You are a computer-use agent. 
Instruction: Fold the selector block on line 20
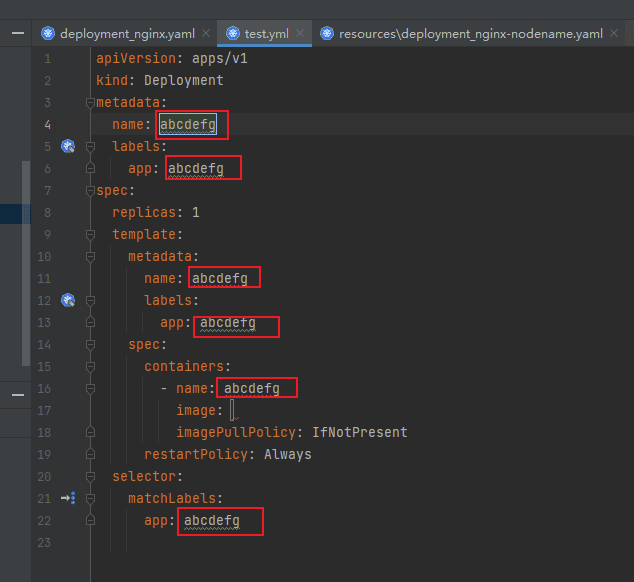click(x=90, y=476)
